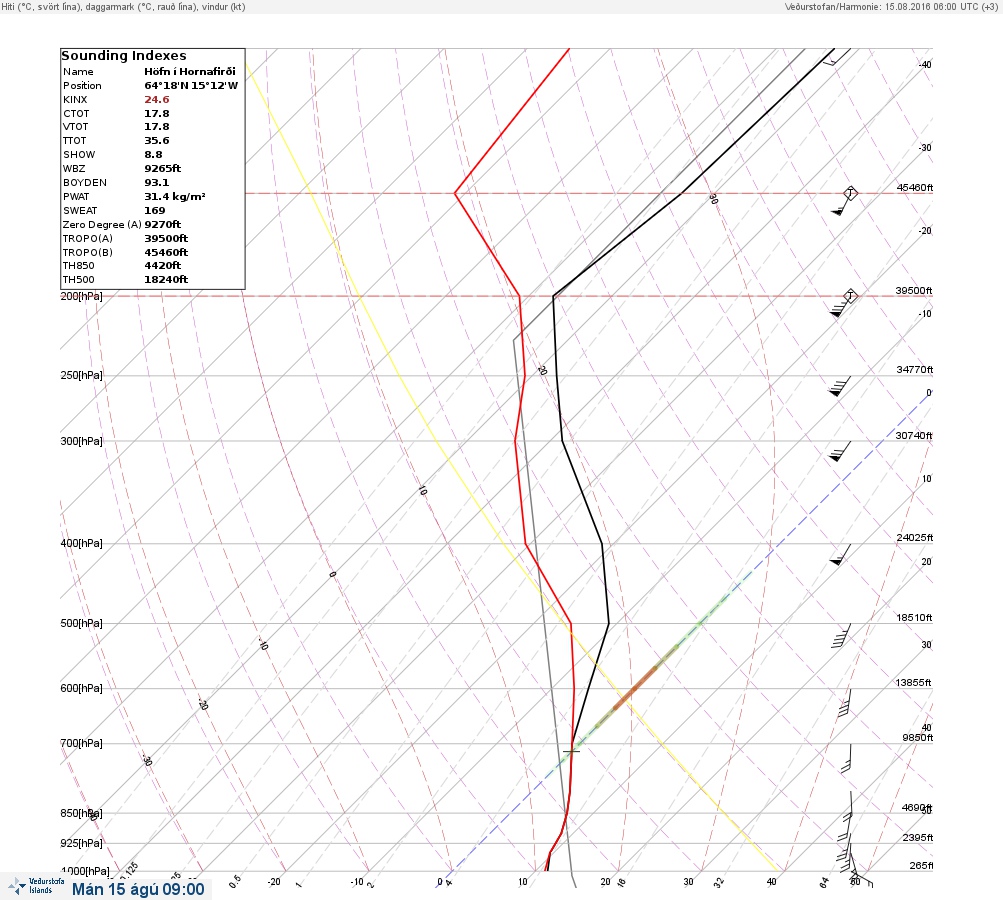Click the 925[hPa] pressure label
The height and width of the screenshot is (900, 1003).
coord(81,843)
